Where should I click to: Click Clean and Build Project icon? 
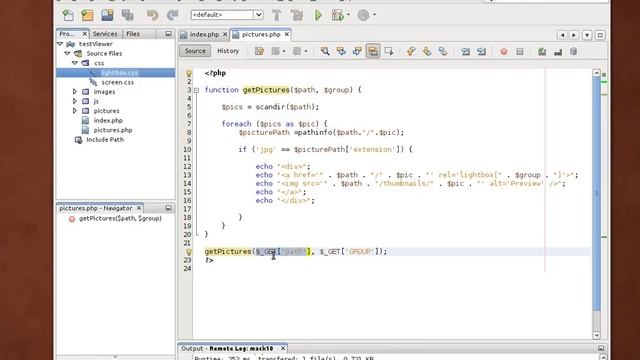click(x=297, y=16)
